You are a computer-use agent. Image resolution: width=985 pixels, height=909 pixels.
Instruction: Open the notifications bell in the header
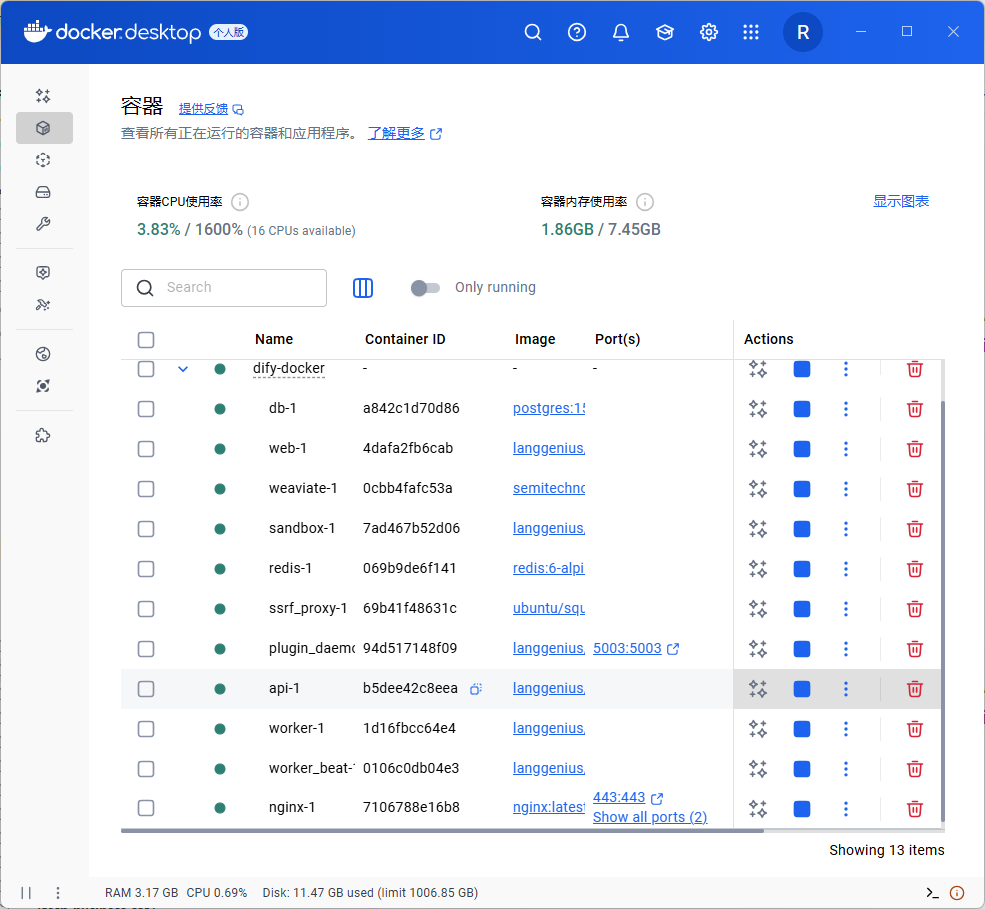(621, 32)
